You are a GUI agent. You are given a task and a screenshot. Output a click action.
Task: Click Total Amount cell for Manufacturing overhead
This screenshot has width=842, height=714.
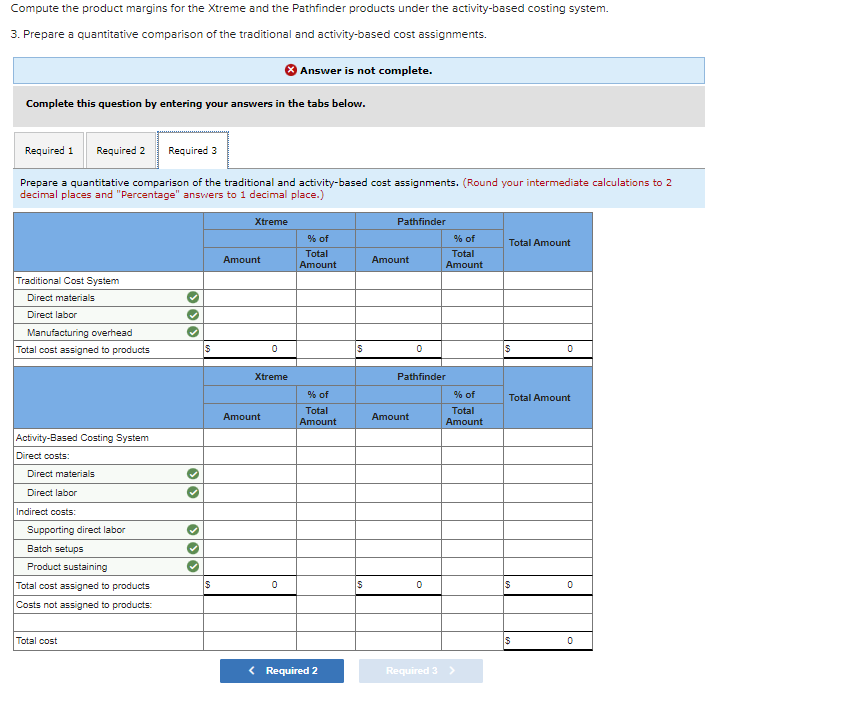548,332
